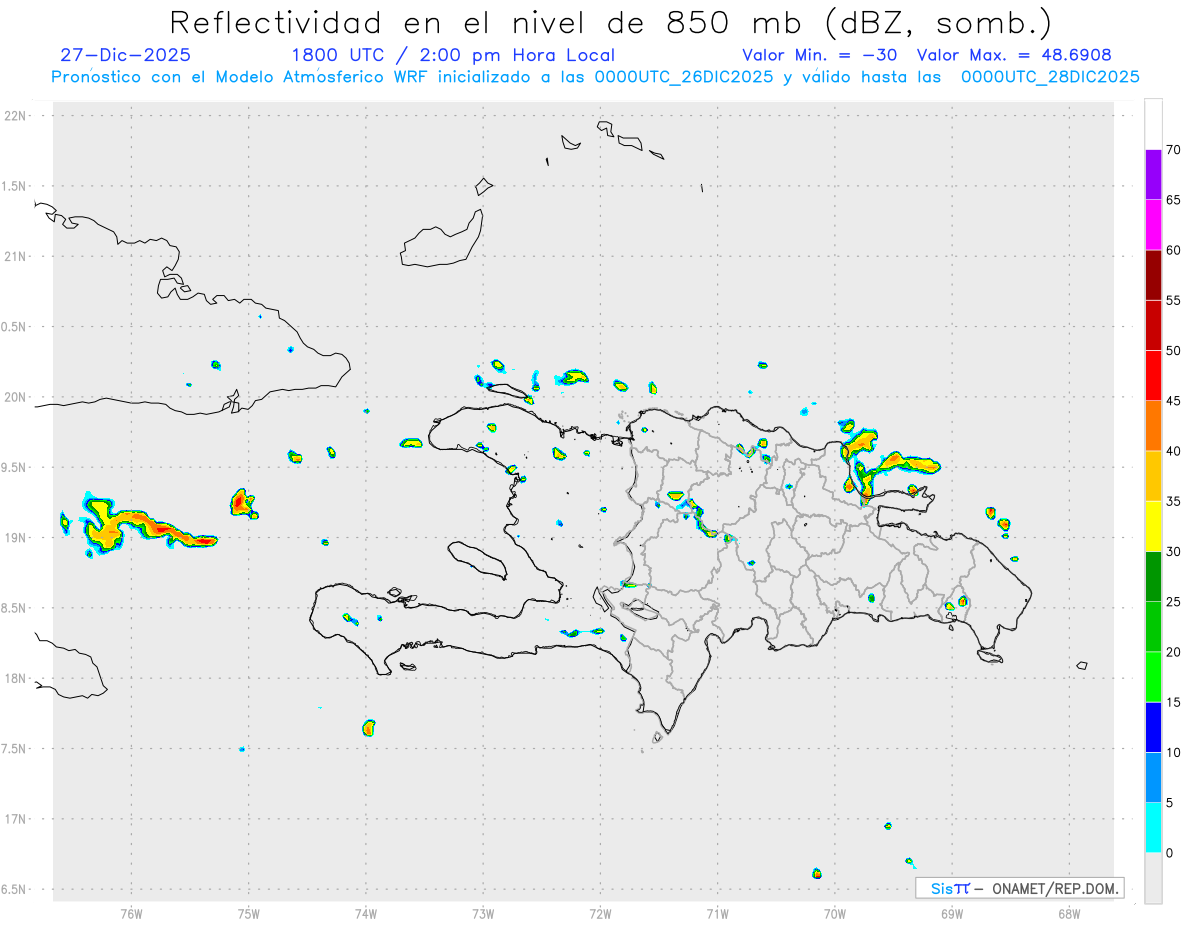This screenshot has width=1200, height=927.
Task: Click the color bar label "45"
Action: (x=1173, y=401)
